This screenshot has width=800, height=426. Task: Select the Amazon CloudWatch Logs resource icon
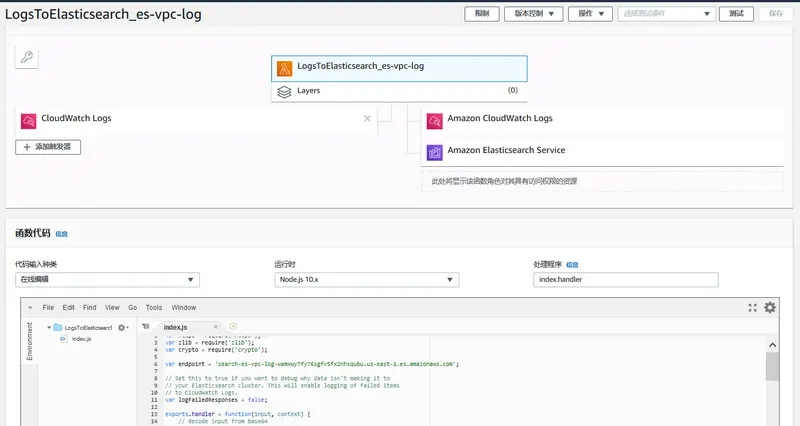tap(435, 121)
